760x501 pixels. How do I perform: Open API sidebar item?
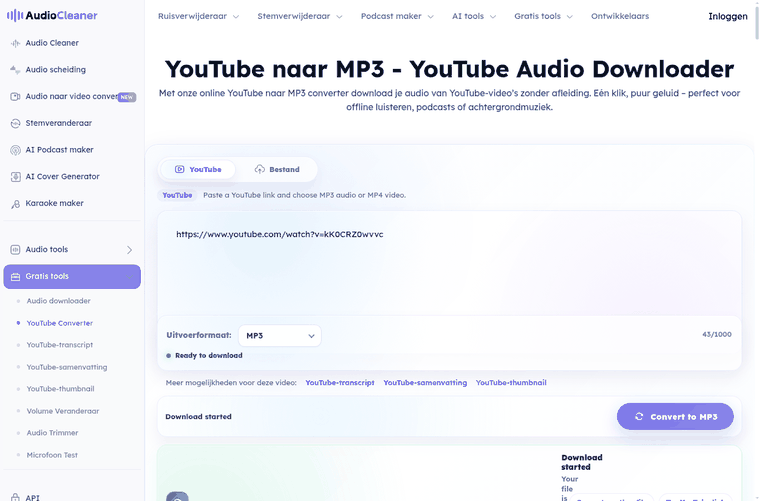[x=72, y=497]
